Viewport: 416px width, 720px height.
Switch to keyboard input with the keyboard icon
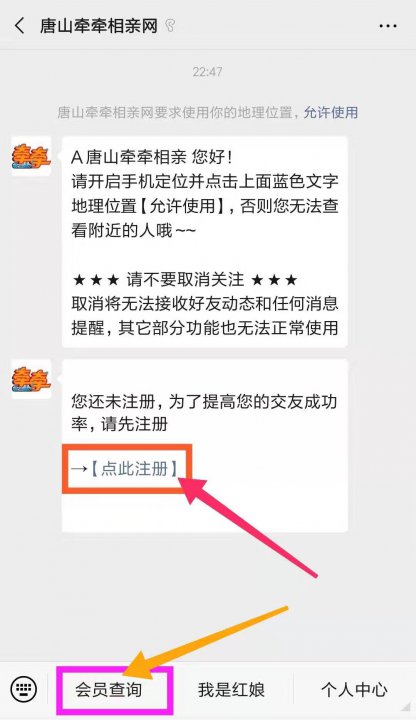point(23,689)
